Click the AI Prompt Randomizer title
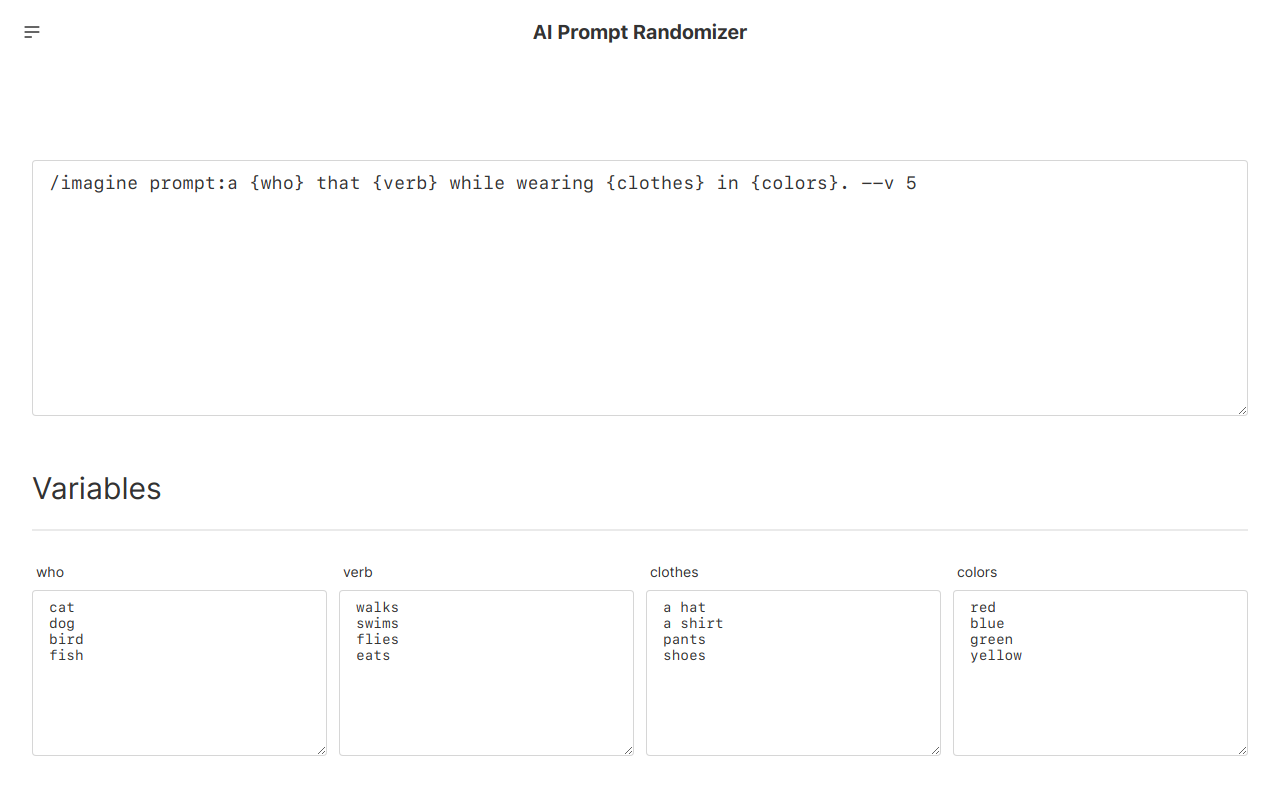1280x800 pixels. tap(639, 32)
